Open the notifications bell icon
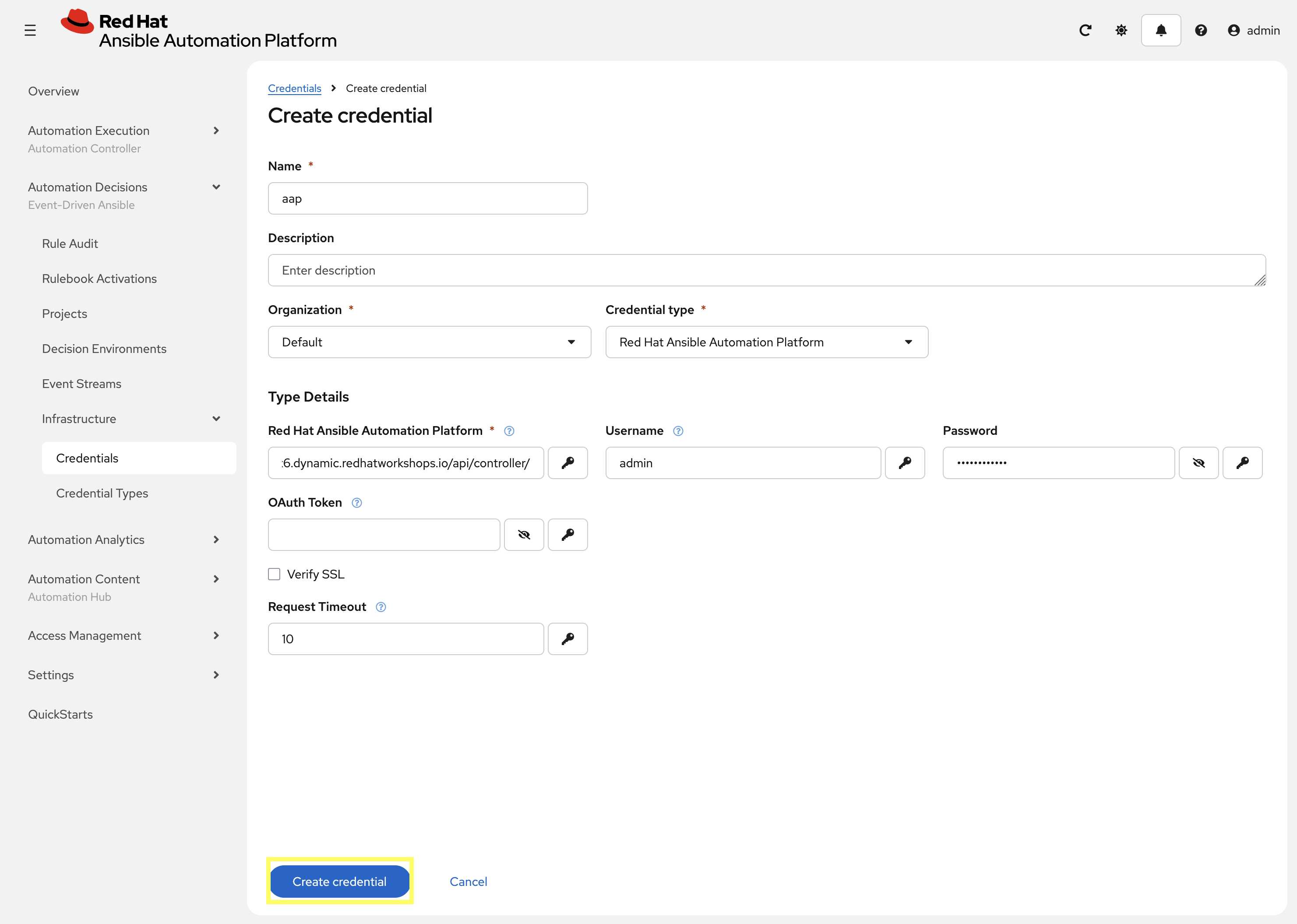The width and height of the screenshot is (1297, 924). (x=1160, y=30)
